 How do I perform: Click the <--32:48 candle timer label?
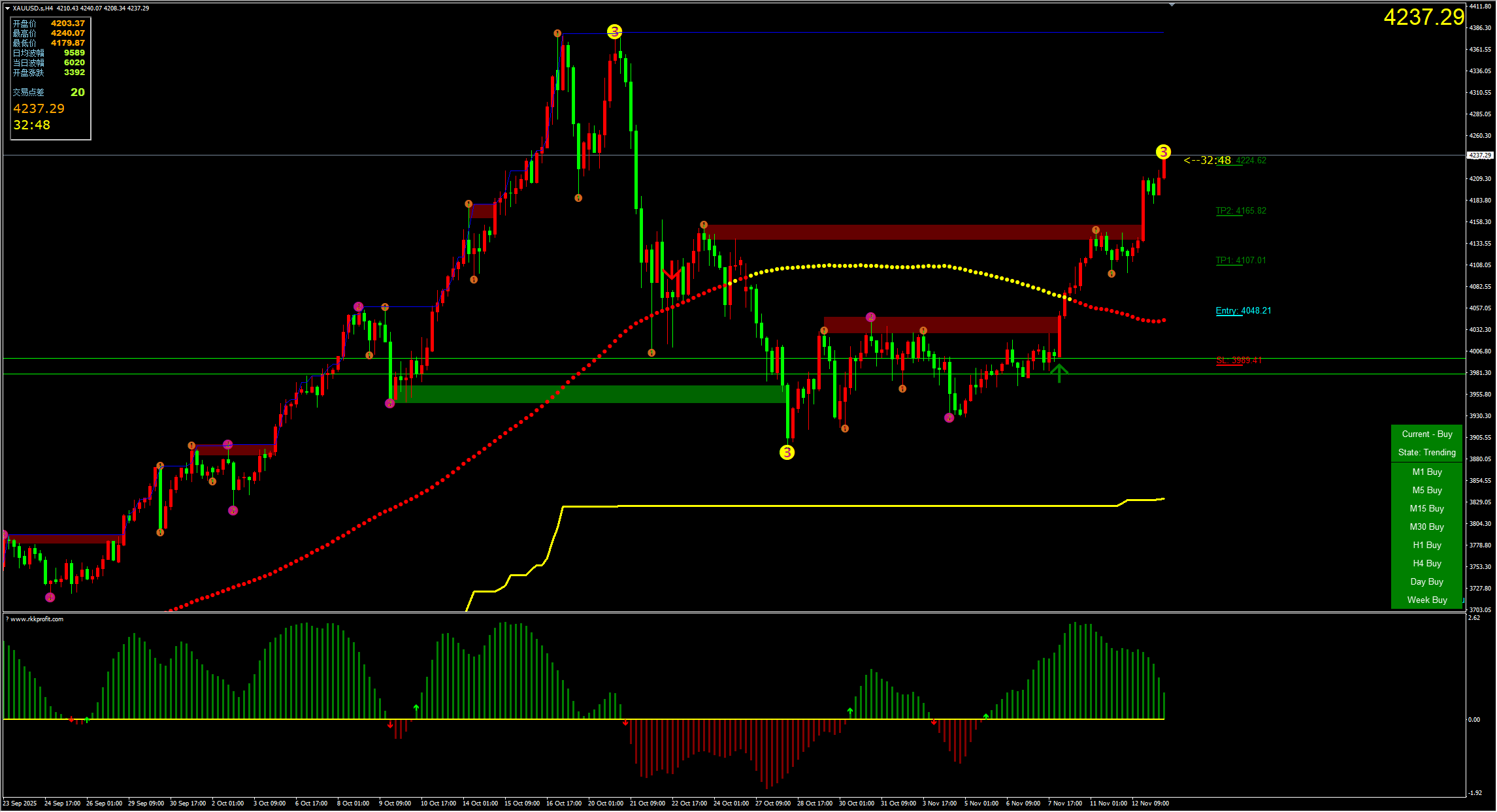[1207, 160]
